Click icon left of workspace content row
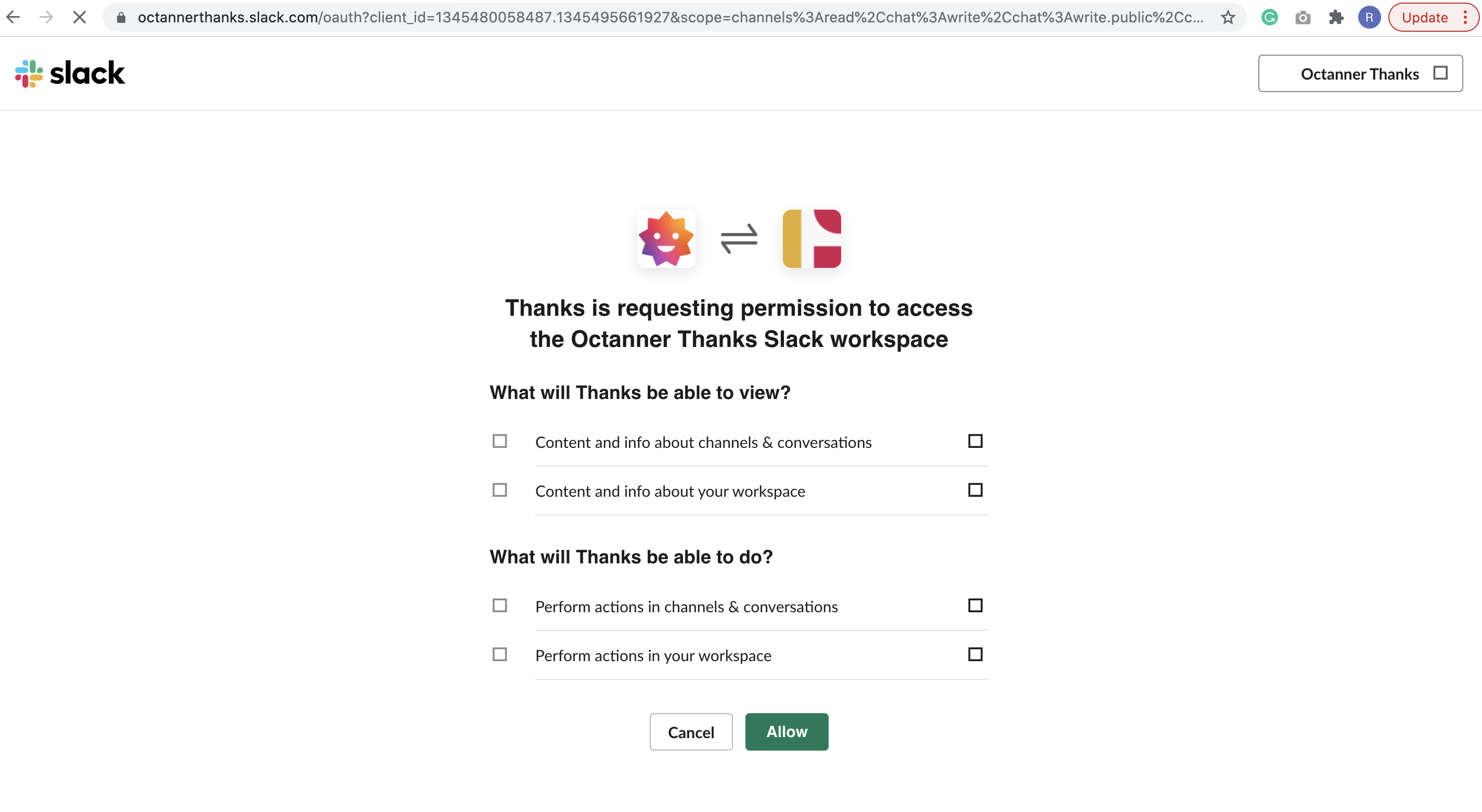This screenshot has height=812, width=1482. [499, 491]
